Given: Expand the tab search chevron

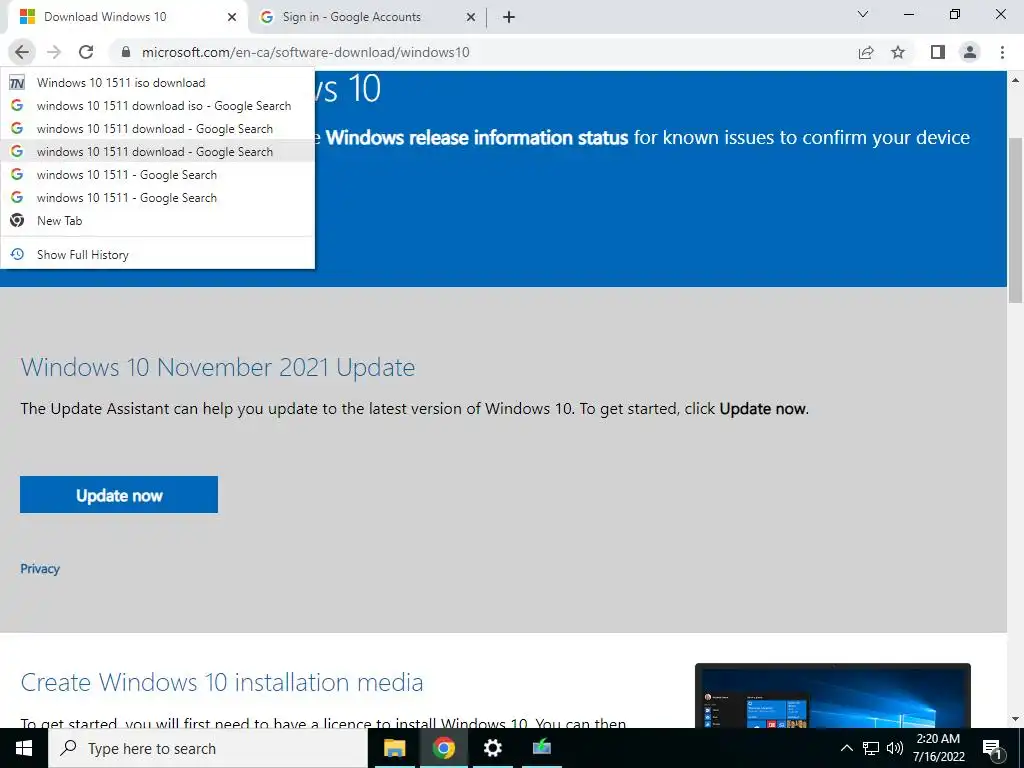Looking at the screenshot, I should pos(863,14).
